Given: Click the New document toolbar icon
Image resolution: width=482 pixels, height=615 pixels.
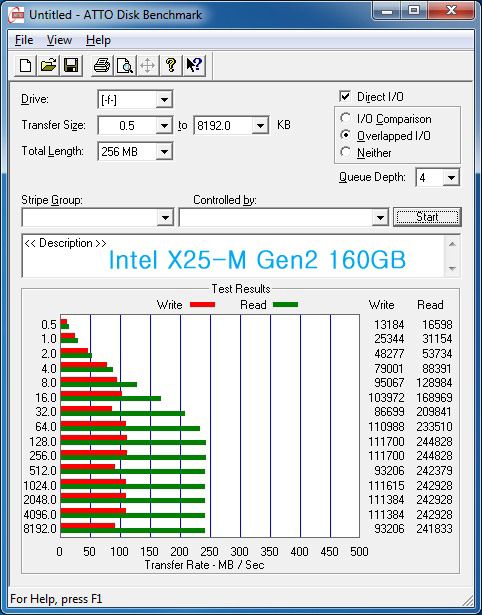Looking at the screenshot, I should pyautogui.click(x=25, y=65).
